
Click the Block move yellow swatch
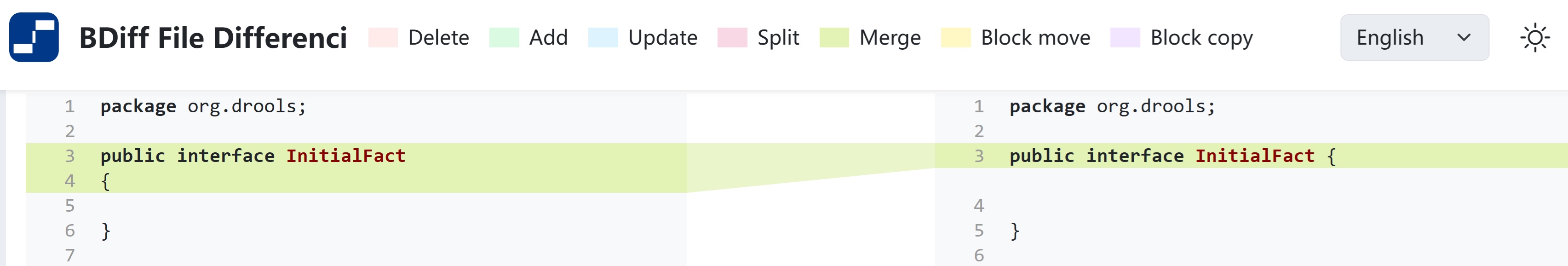tap(955, 38)
